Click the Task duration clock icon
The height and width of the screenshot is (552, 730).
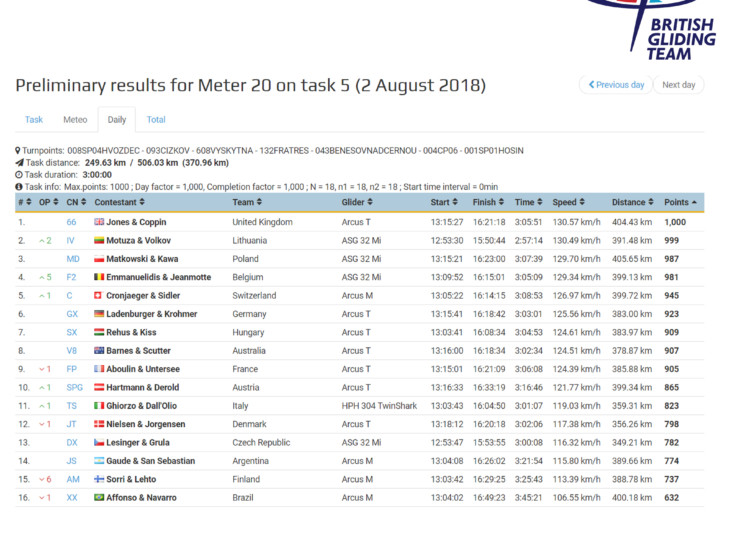[x=19, y=175]
